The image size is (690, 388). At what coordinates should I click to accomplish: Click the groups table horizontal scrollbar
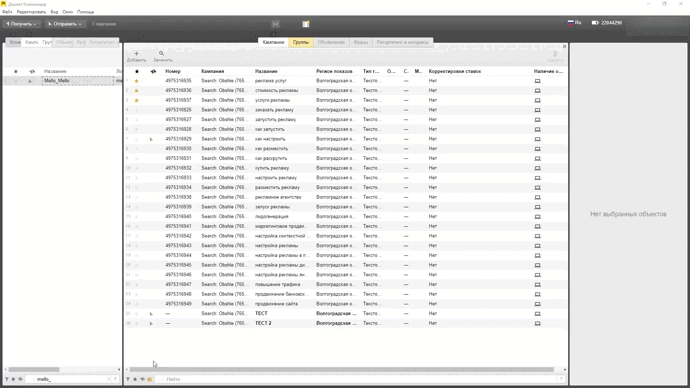pos(341,370)
